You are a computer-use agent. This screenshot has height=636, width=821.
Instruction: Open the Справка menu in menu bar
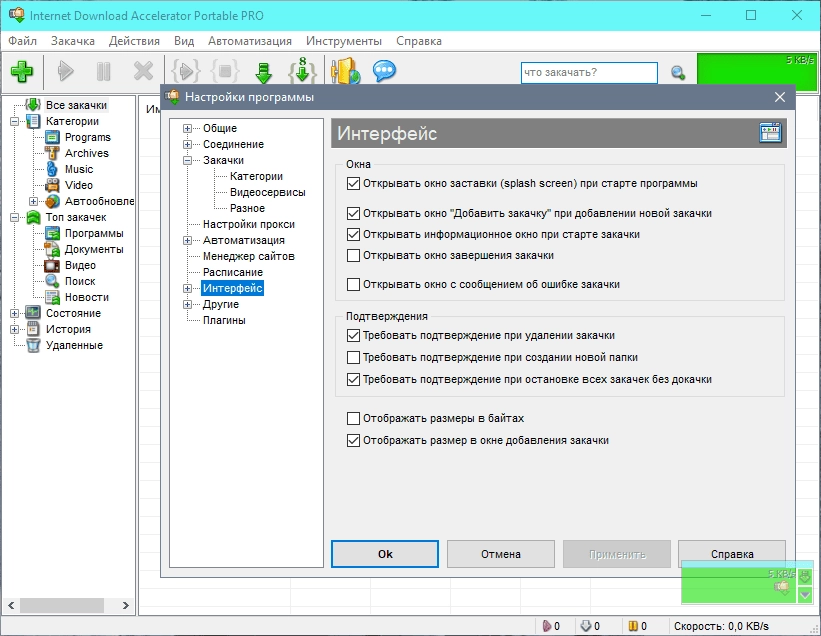pos(419,41)
